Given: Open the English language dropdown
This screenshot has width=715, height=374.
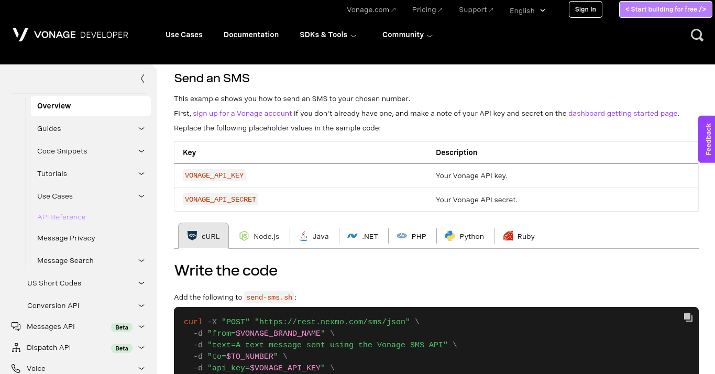Looking at the screenshot, I should point(527,10).
